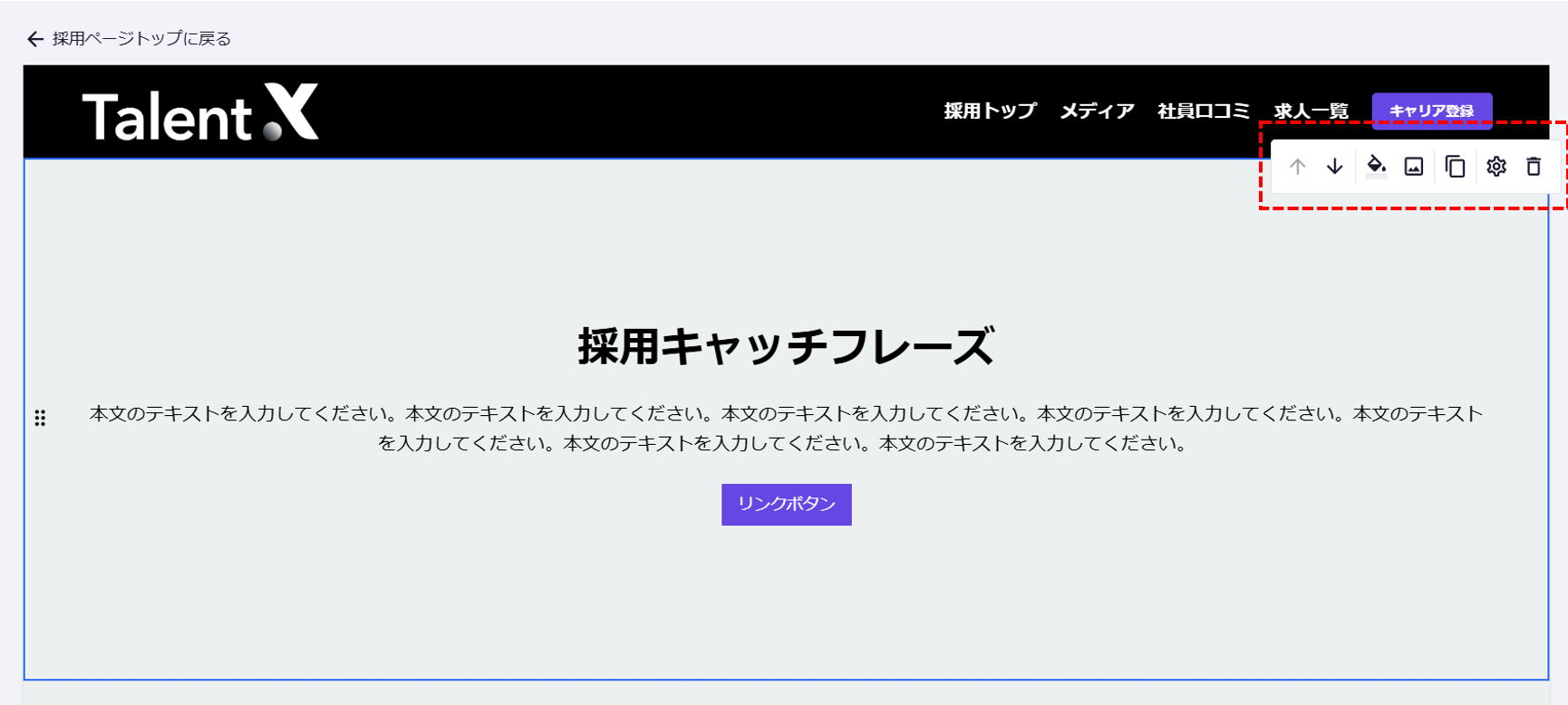
Task: Open section settings via the gear icon
Action: (1495, 167)
